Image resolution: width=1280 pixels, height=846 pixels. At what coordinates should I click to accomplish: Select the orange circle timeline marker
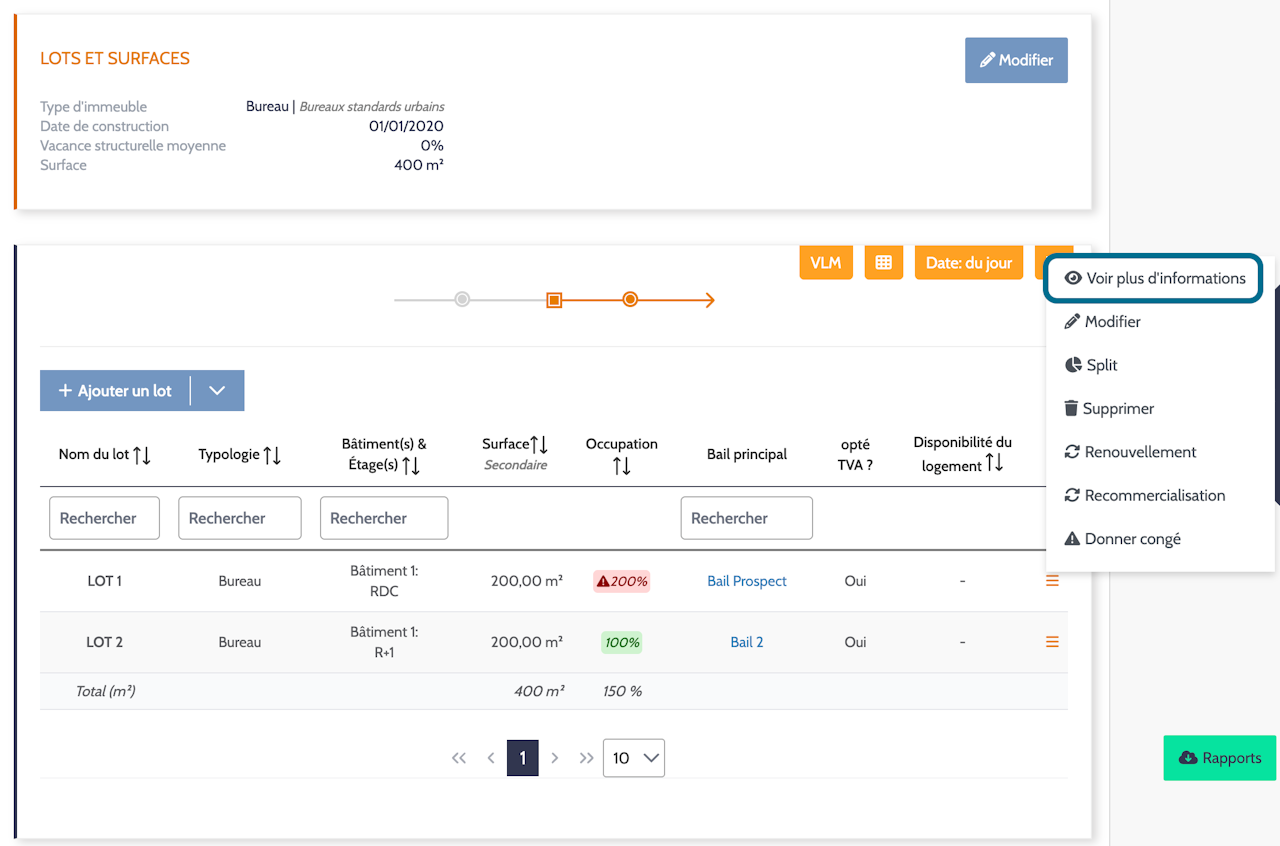tap(630, 299)
